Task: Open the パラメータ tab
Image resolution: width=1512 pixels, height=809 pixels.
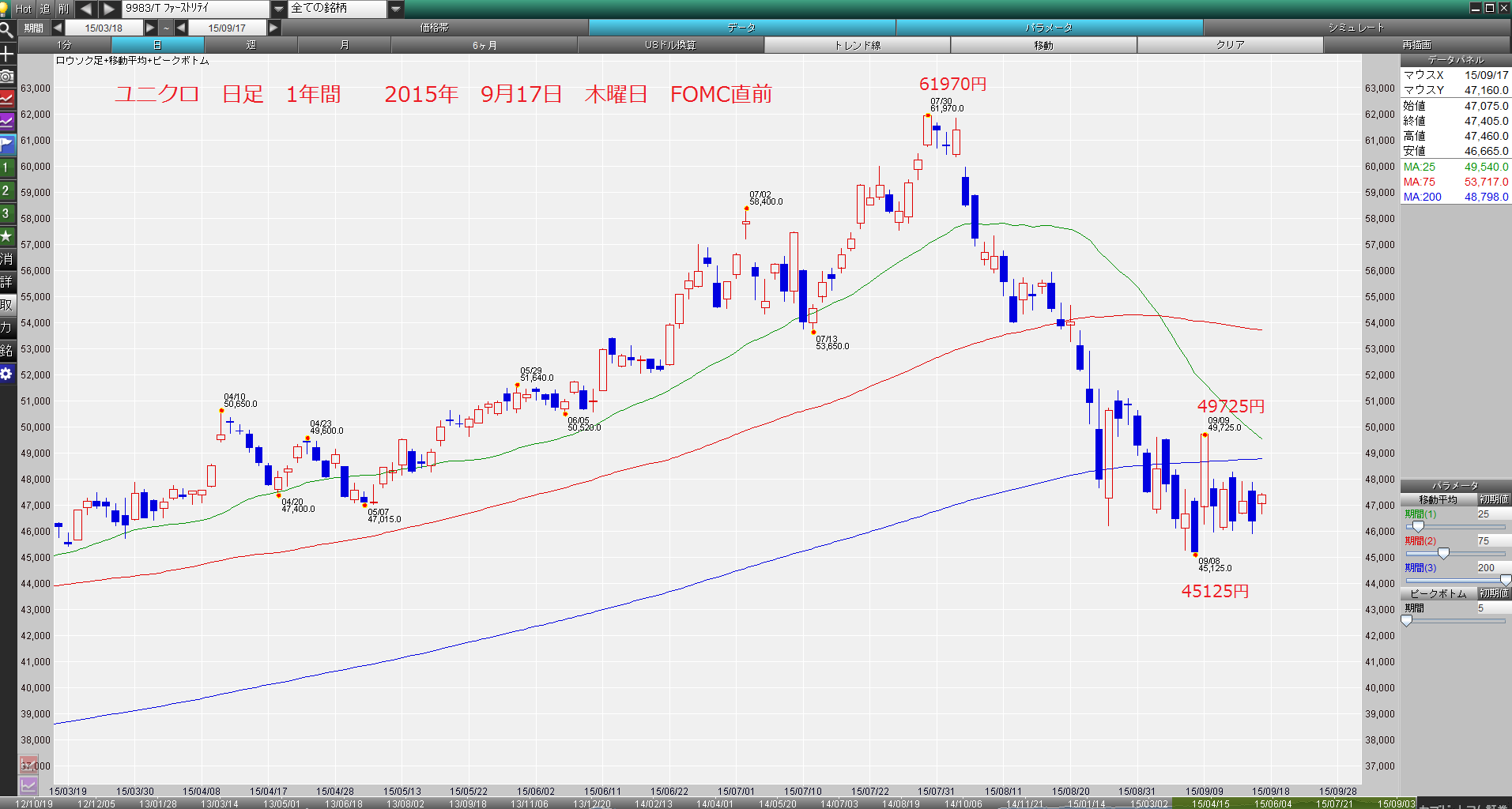Action: click(1050, 28)
